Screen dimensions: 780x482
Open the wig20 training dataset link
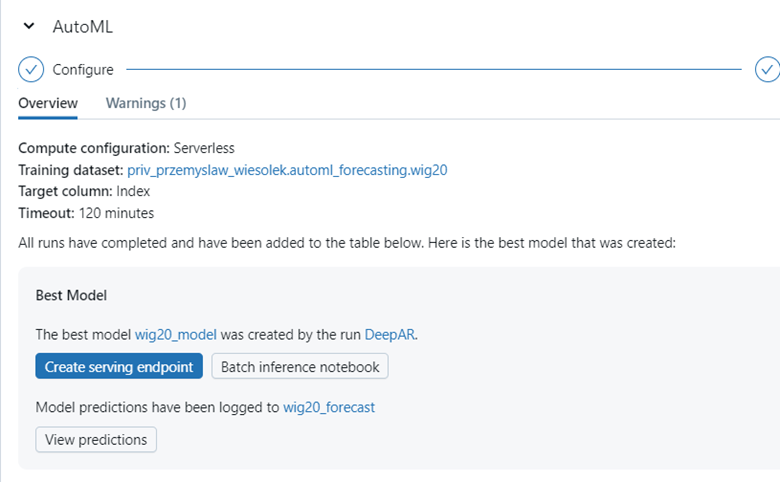(x=287, y=170)
